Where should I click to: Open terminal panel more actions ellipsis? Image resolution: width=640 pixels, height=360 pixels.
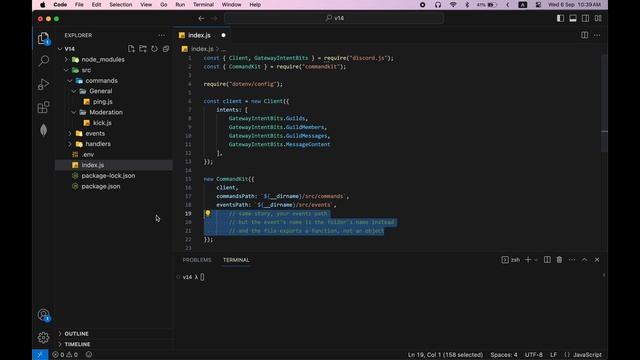572,260
